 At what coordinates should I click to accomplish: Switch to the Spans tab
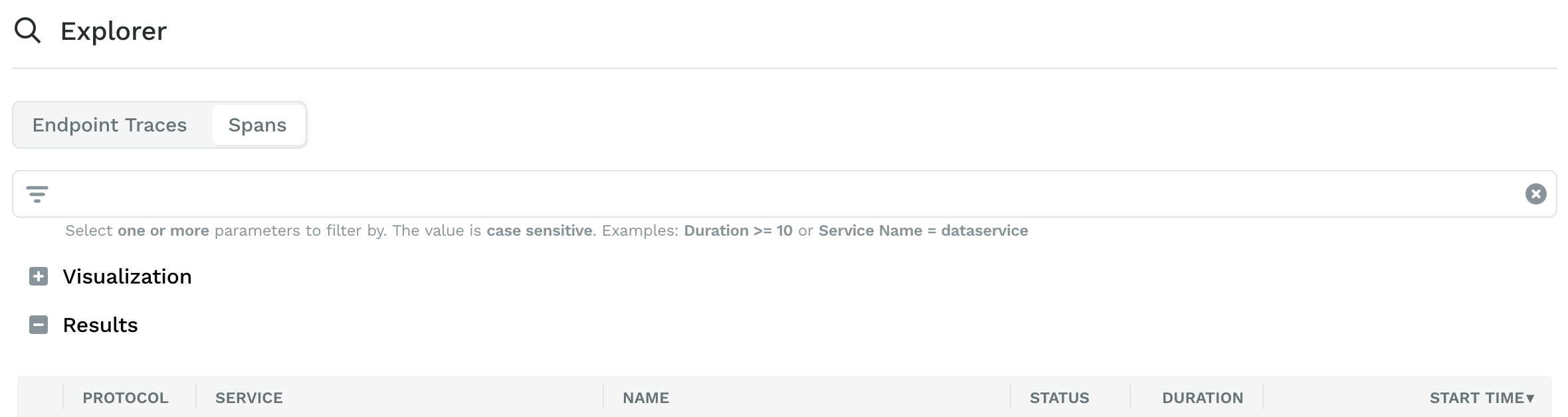point(258,124)
